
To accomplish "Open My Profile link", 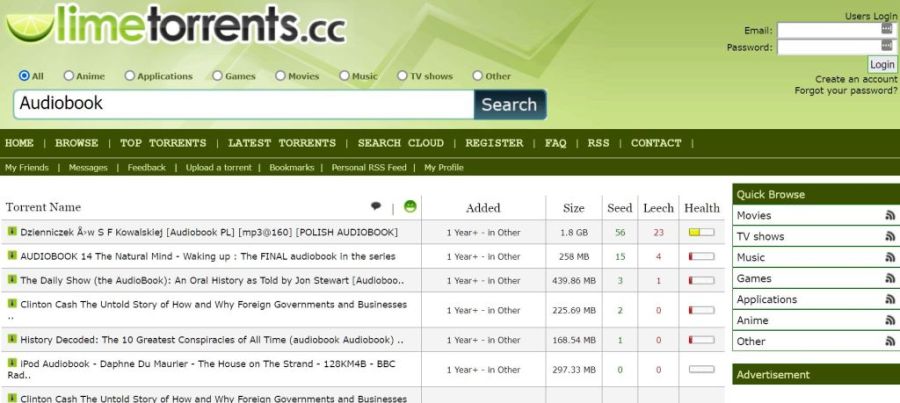I will coord(444,168).
